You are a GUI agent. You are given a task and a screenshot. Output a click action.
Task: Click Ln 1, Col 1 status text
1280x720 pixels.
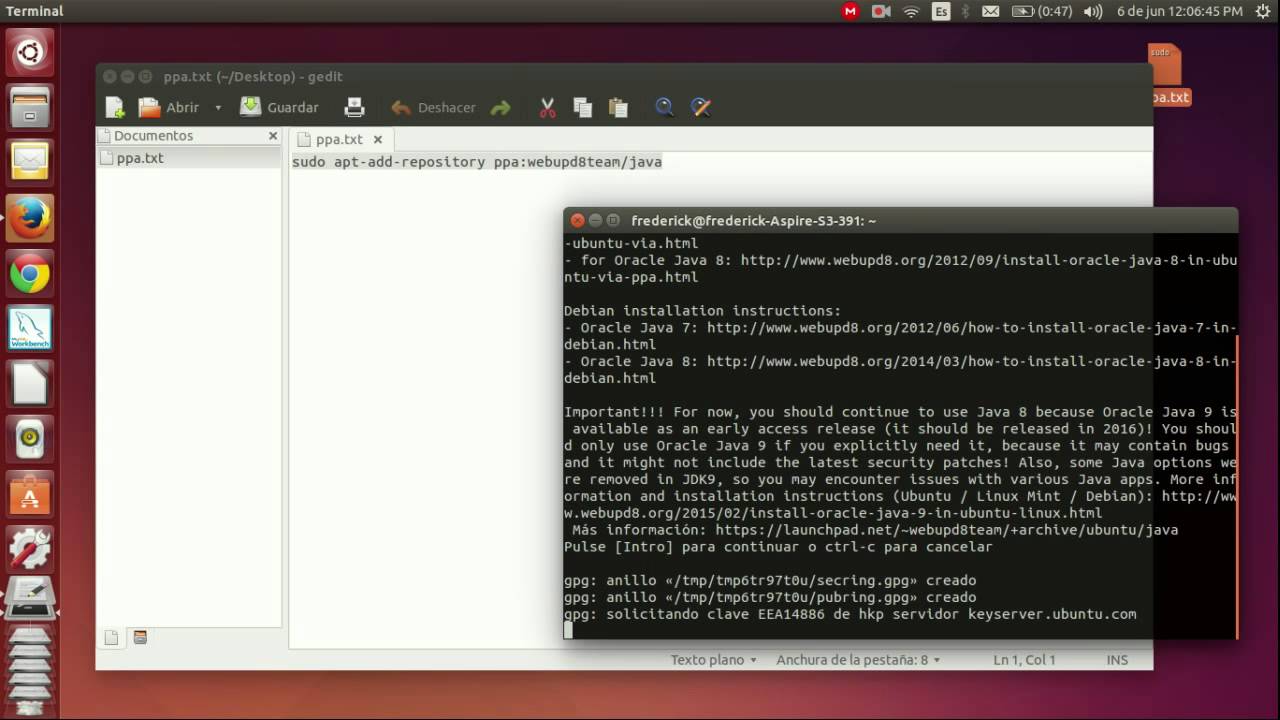(x=1024, y=659)
